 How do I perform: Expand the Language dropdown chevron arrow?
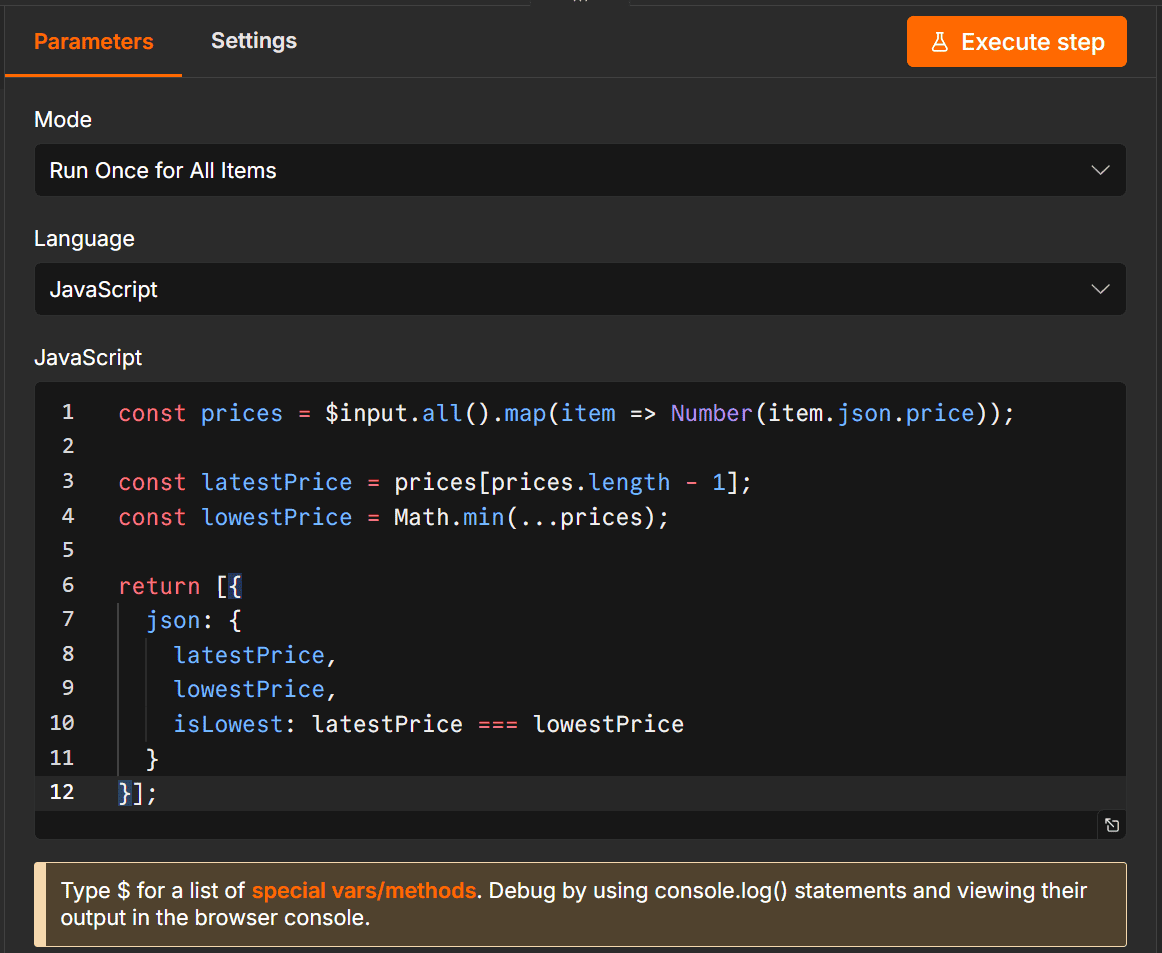tap(1100, 289)
